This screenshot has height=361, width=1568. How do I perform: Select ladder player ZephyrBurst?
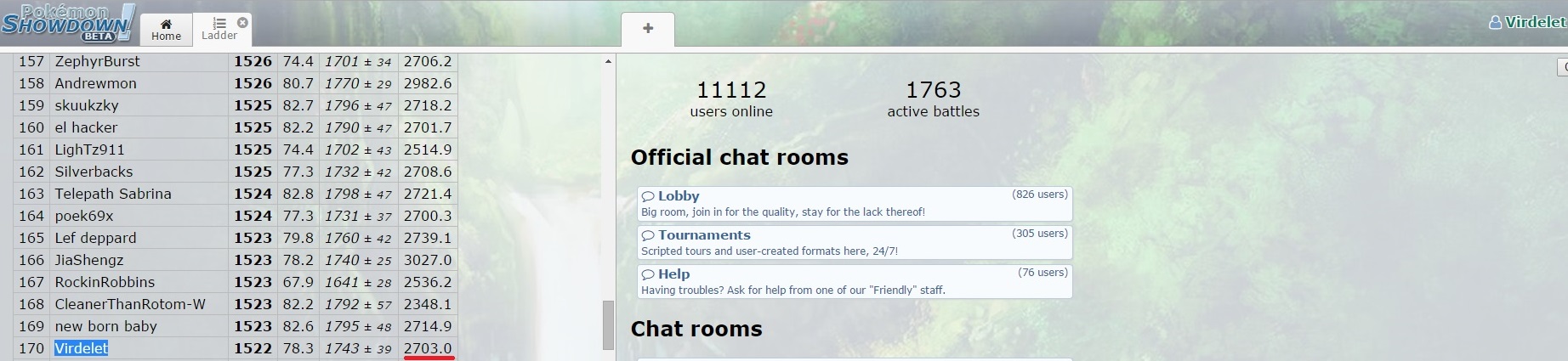pos(98,61)
